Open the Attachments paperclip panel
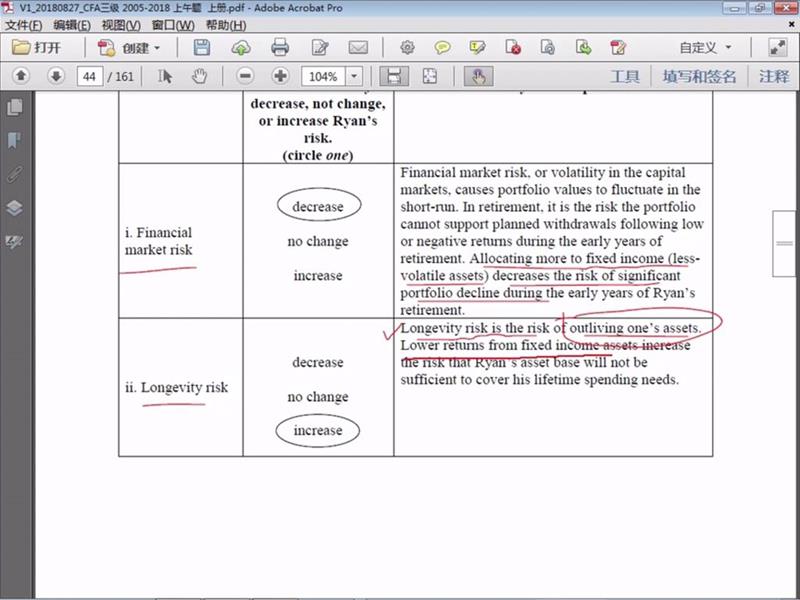 pyautogui.click(x=14, y=174)
